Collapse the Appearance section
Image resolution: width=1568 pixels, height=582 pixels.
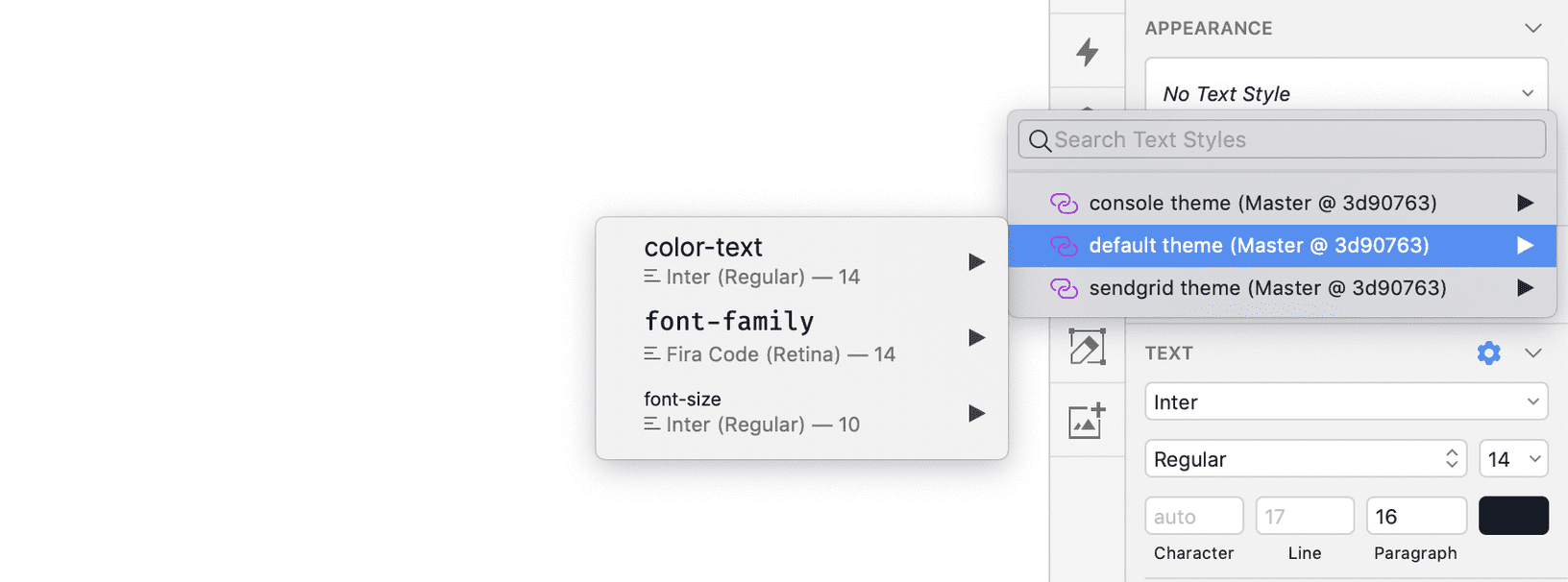(1533, 29)
